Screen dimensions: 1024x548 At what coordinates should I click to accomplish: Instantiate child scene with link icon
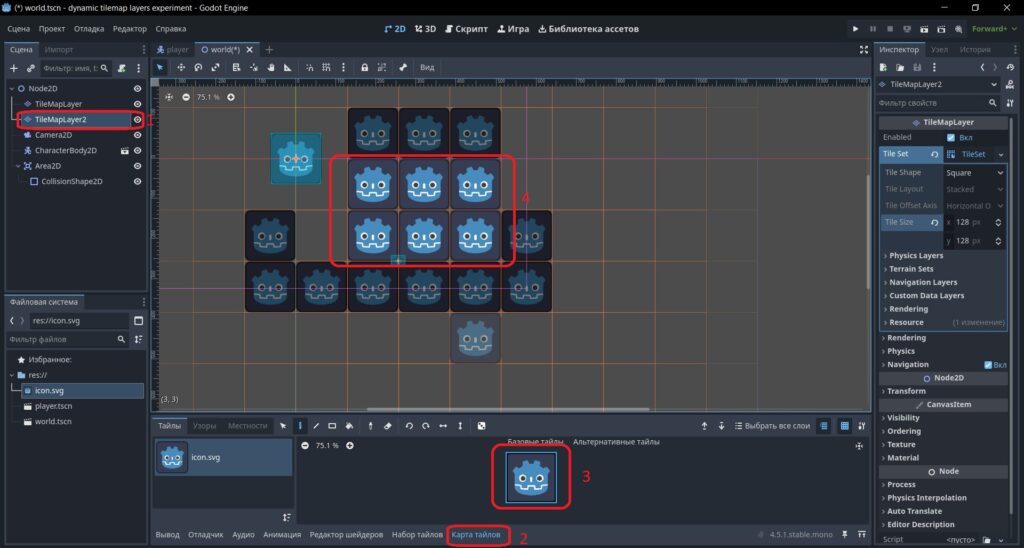tap(30, 68)
